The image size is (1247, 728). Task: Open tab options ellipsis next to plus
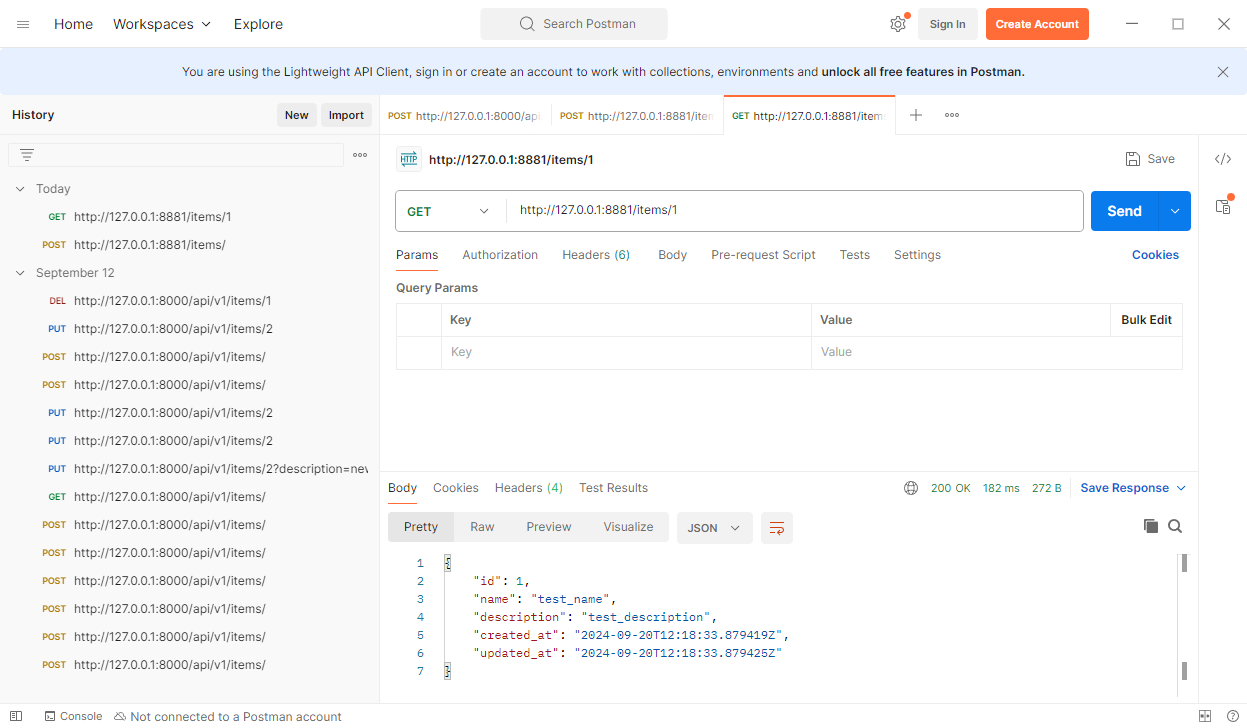952,115
